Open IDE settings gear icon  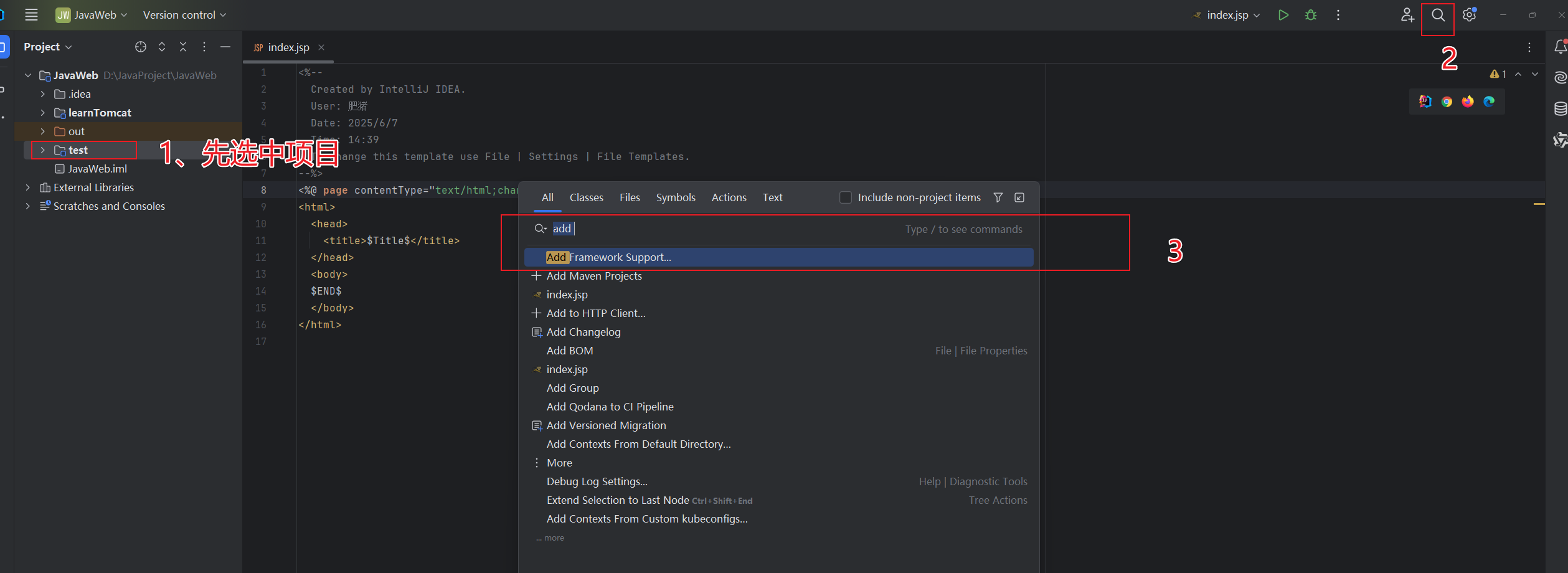click(x=1470, y=15)
